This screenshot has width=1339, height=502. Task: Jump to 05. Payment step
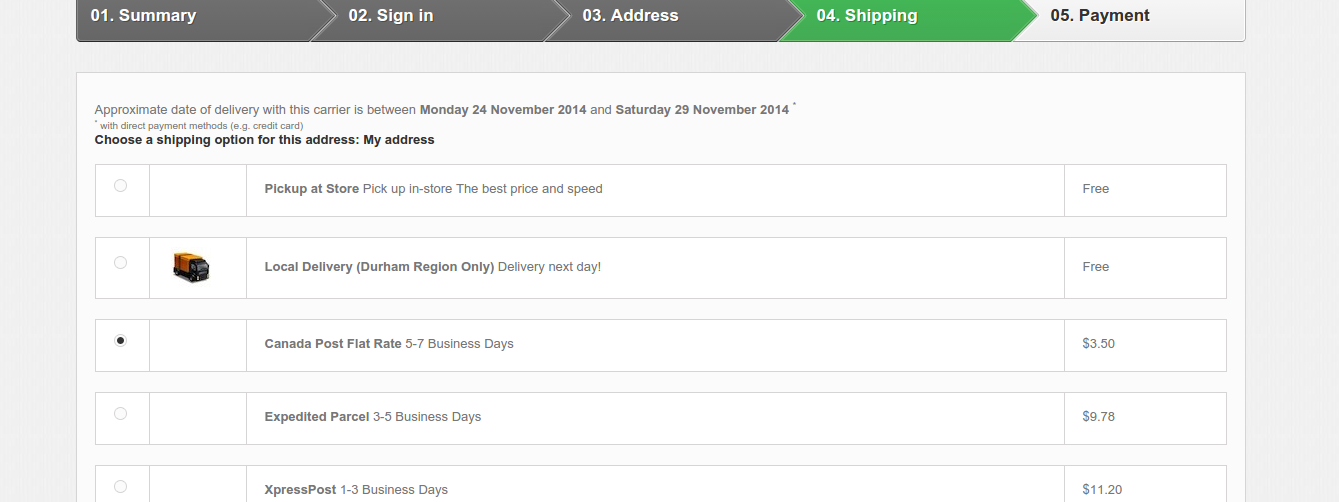pos(1100,16)
